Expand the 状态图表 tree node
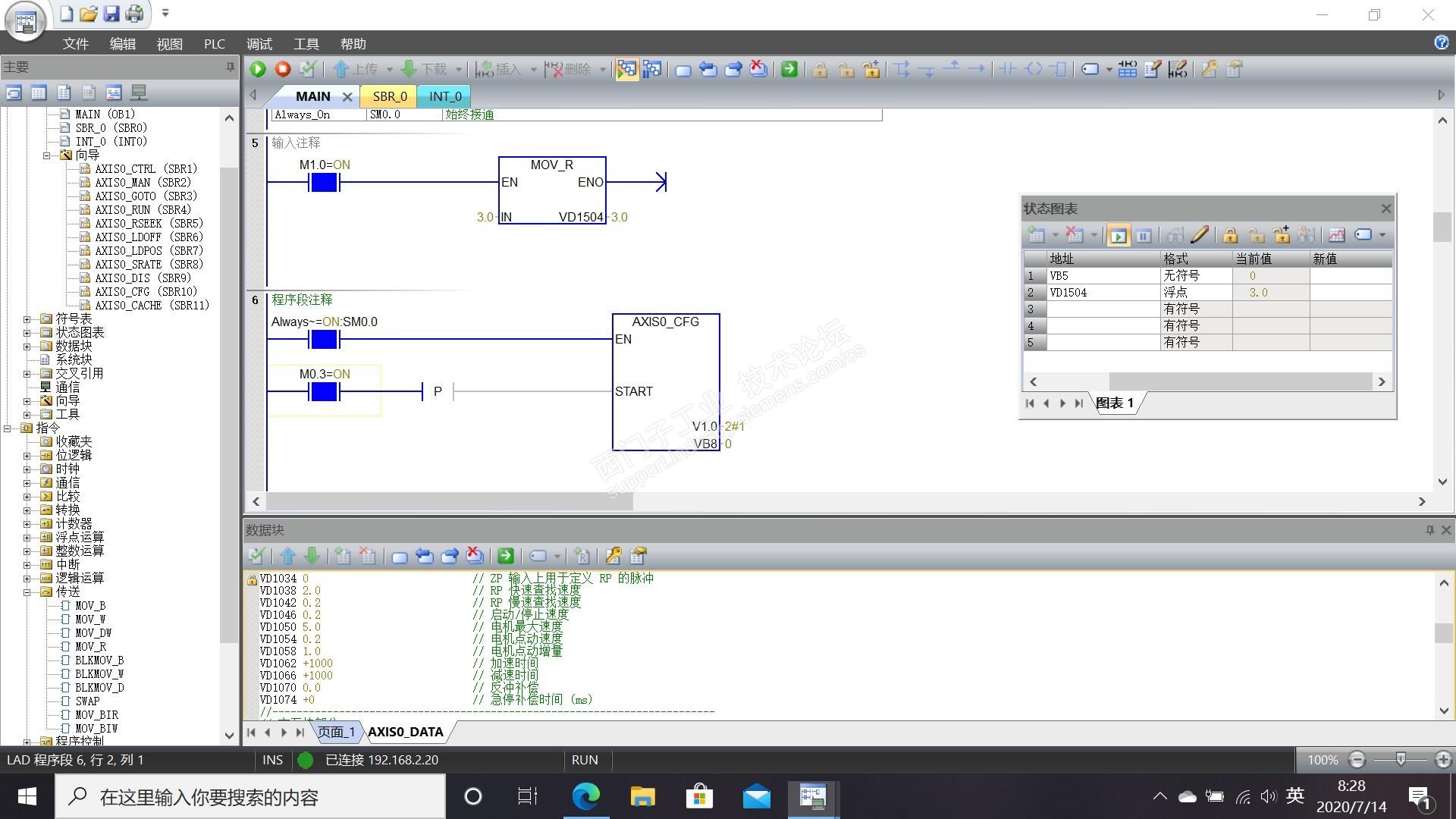1456x819 pixels. [x=27, y=332]
